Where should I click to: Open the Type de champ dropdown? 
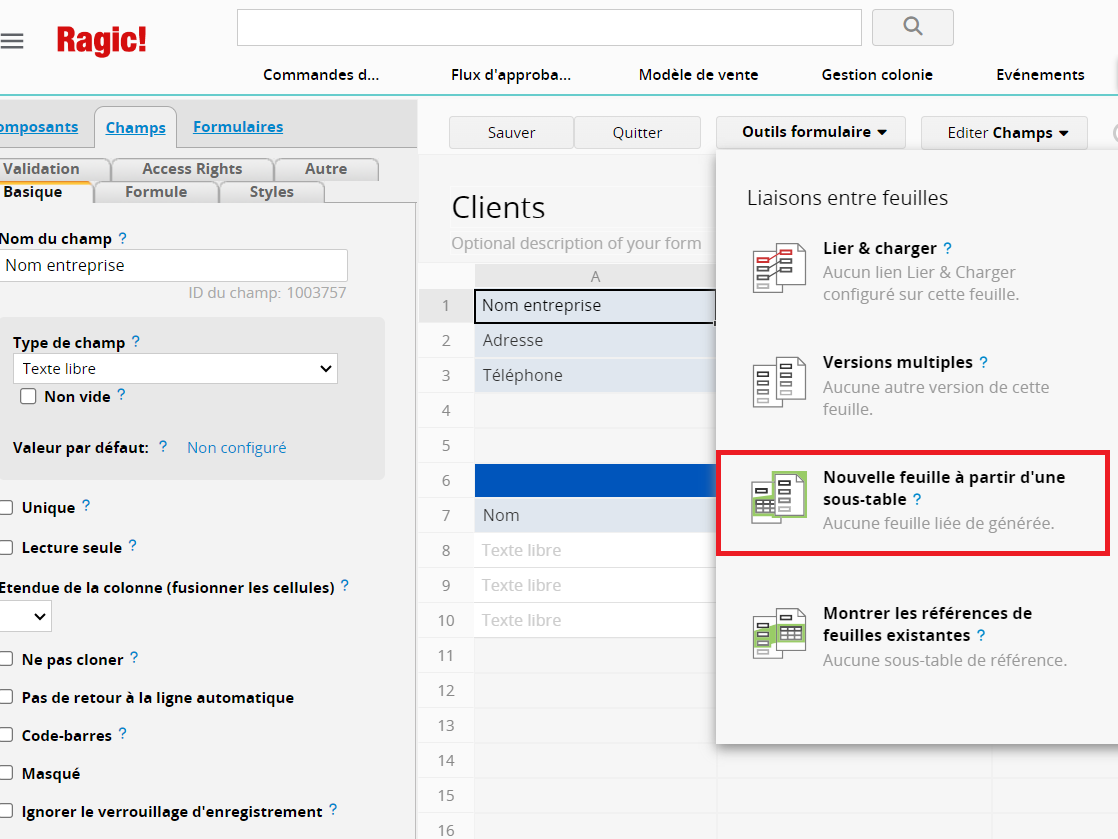pos(175,369)
